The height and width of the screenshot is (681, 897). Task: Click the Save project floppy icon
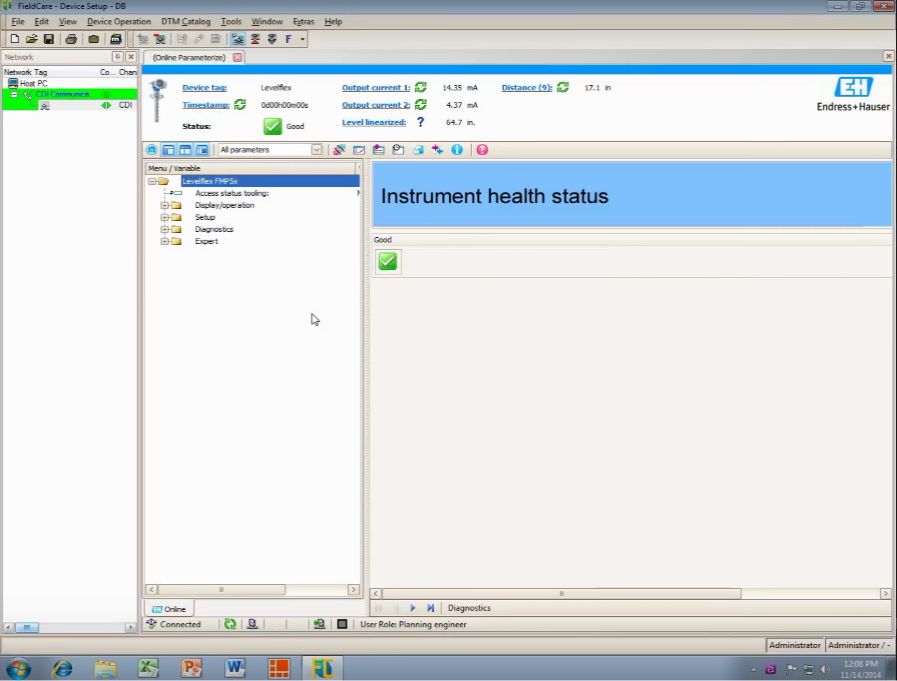click(x=49, y=39)
